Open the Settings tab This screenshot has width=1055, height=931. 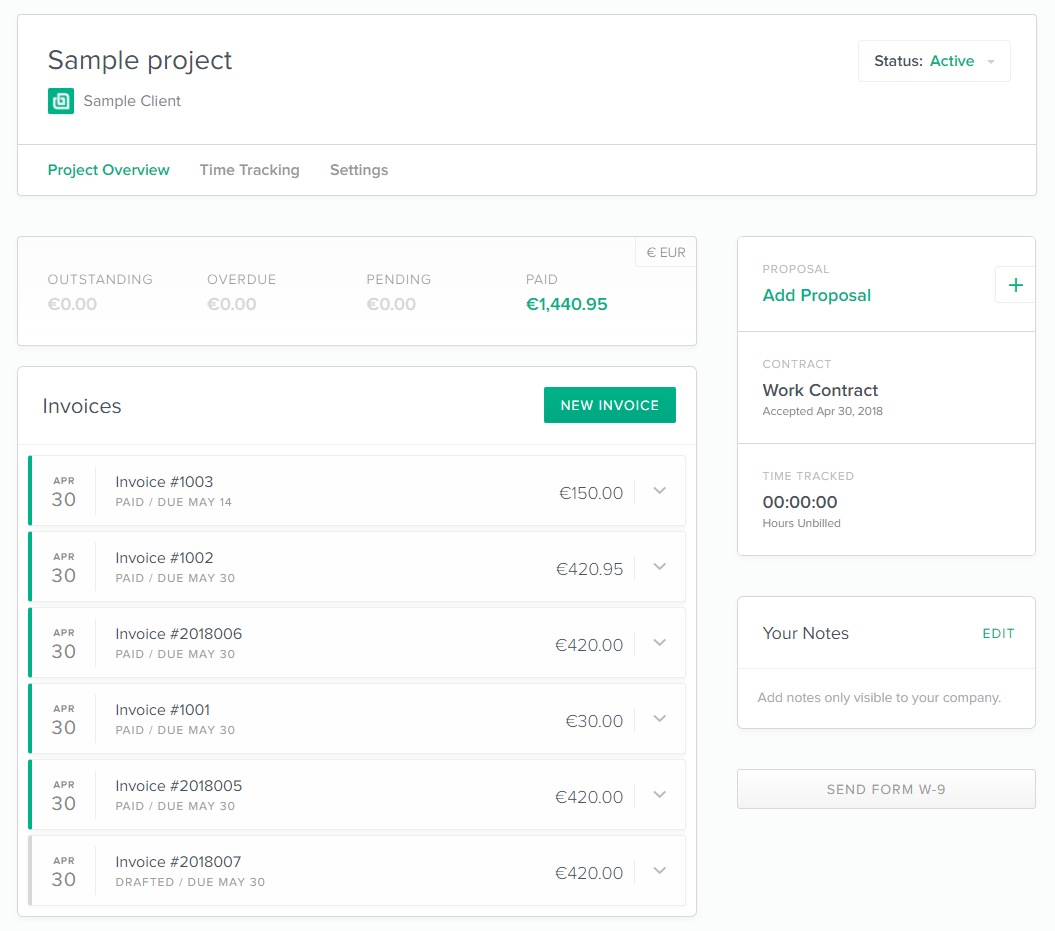point(359,170)
